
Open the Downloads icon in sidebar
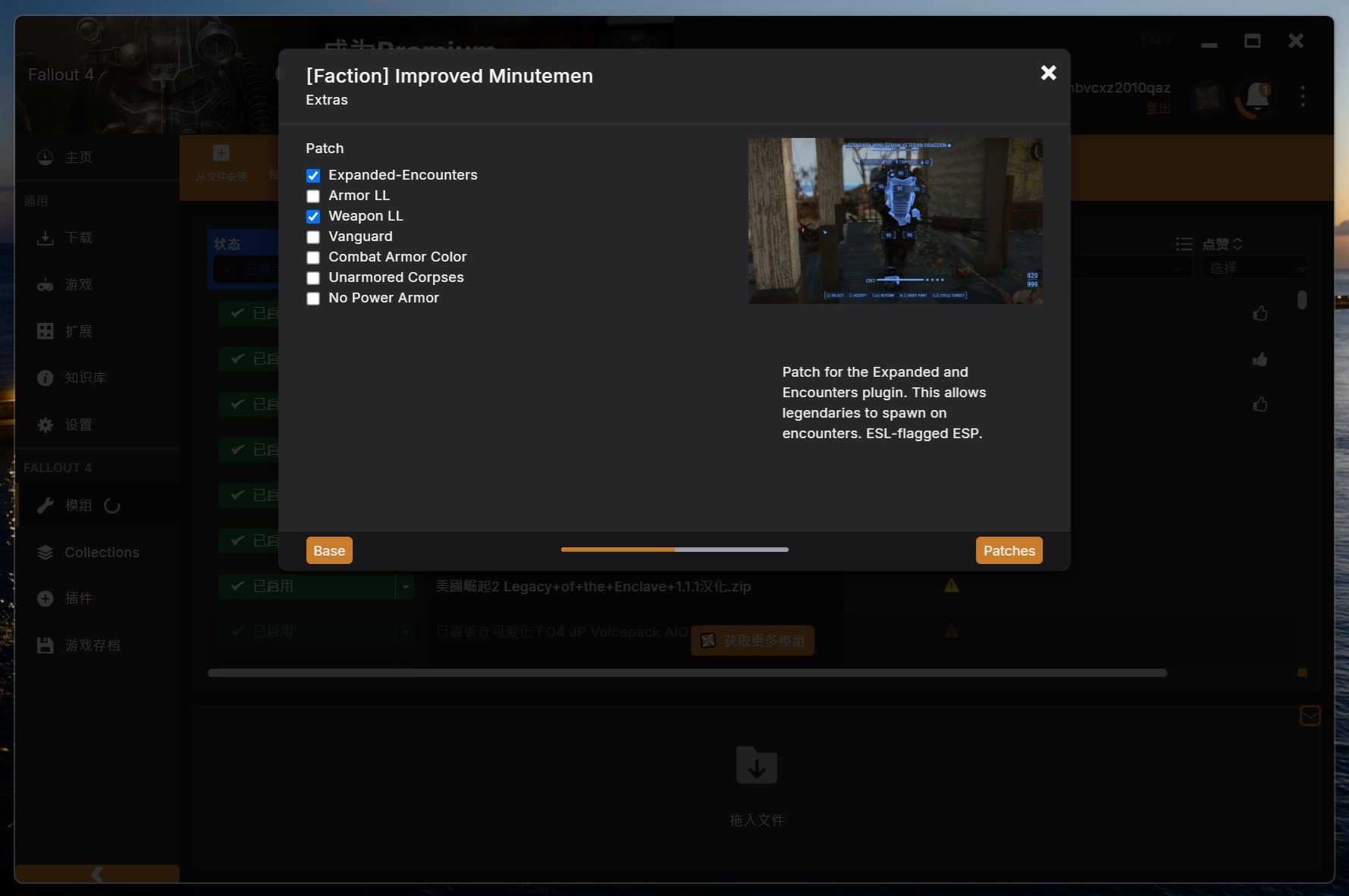pyautogui.click(x=45, y=238)
